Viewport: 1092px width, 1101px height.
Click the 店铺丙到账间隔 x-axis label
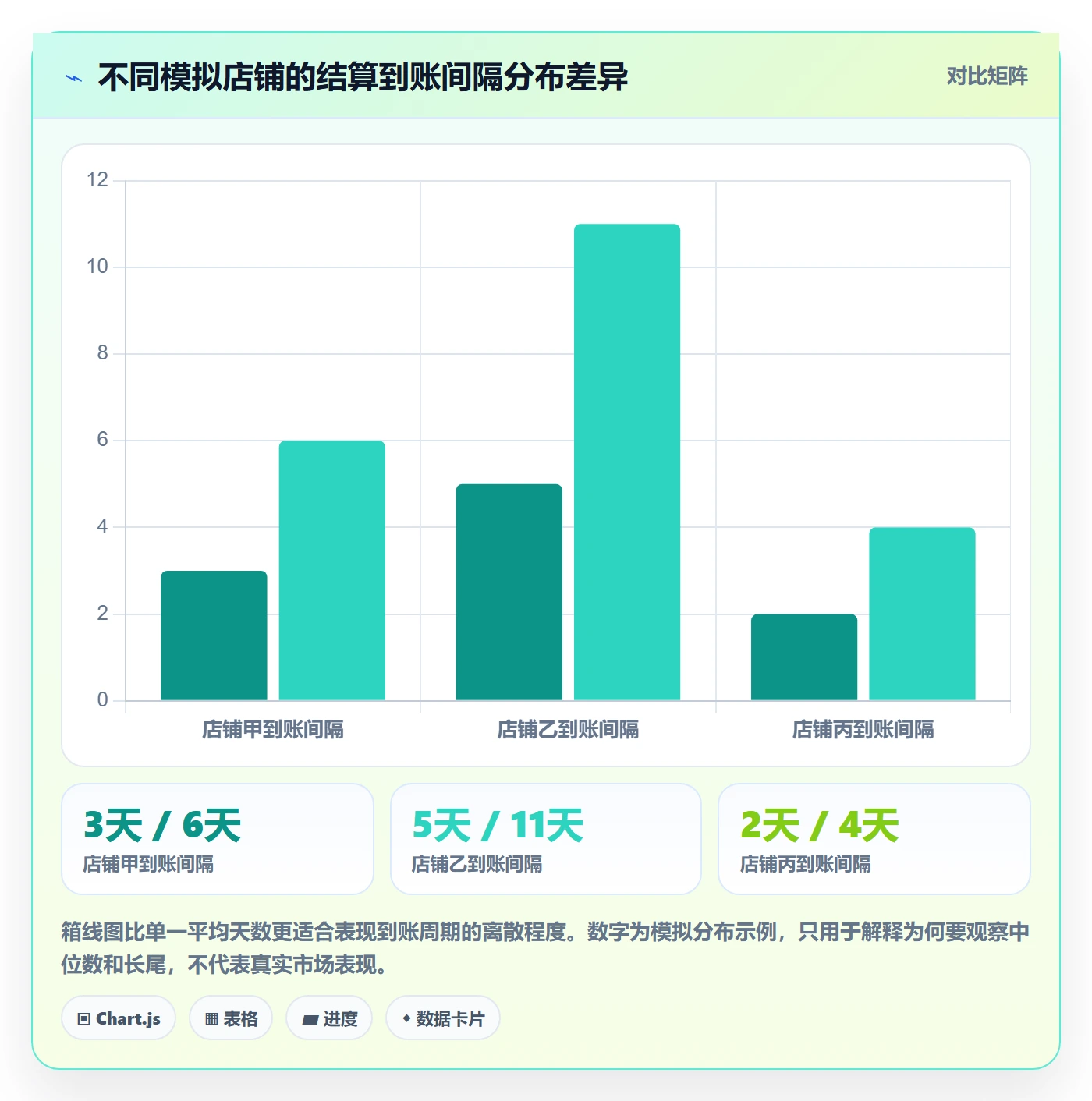[863, 730]
